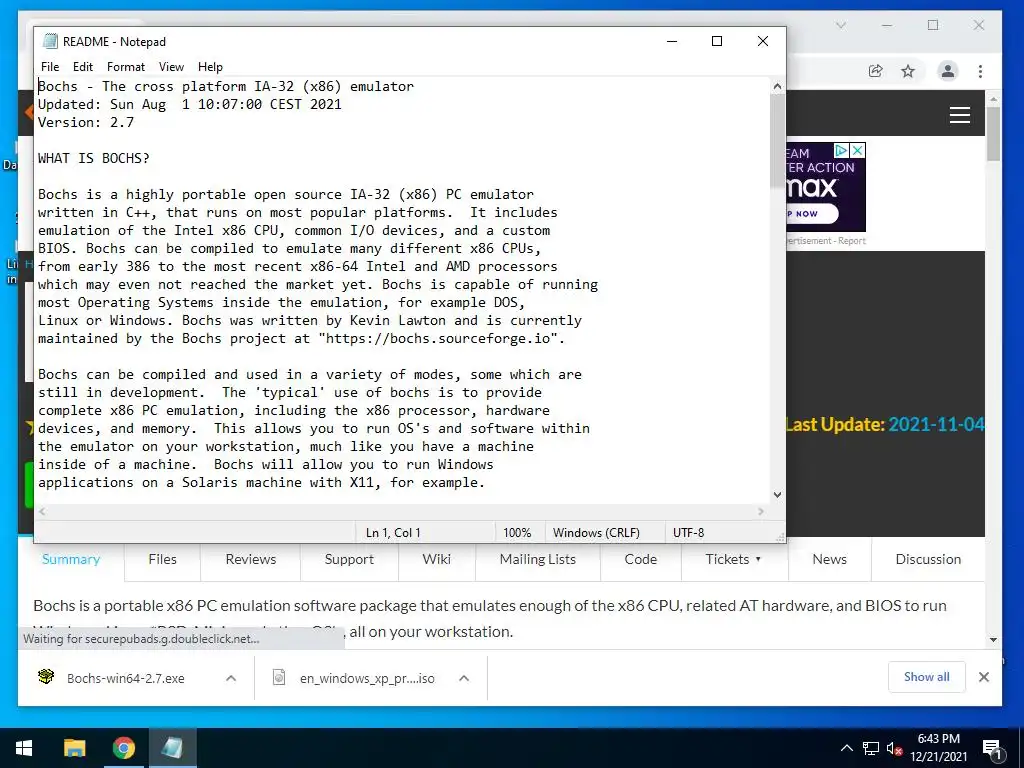
Task: Open the Wiki tab
Action: click(437, 559)
